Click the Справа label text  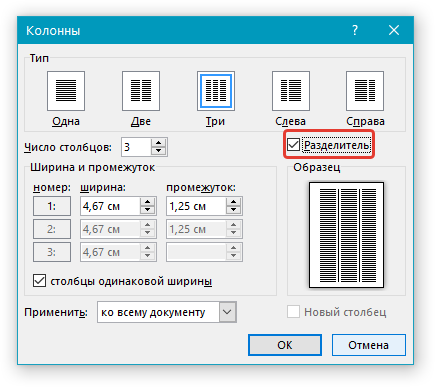tap(365, 121)
